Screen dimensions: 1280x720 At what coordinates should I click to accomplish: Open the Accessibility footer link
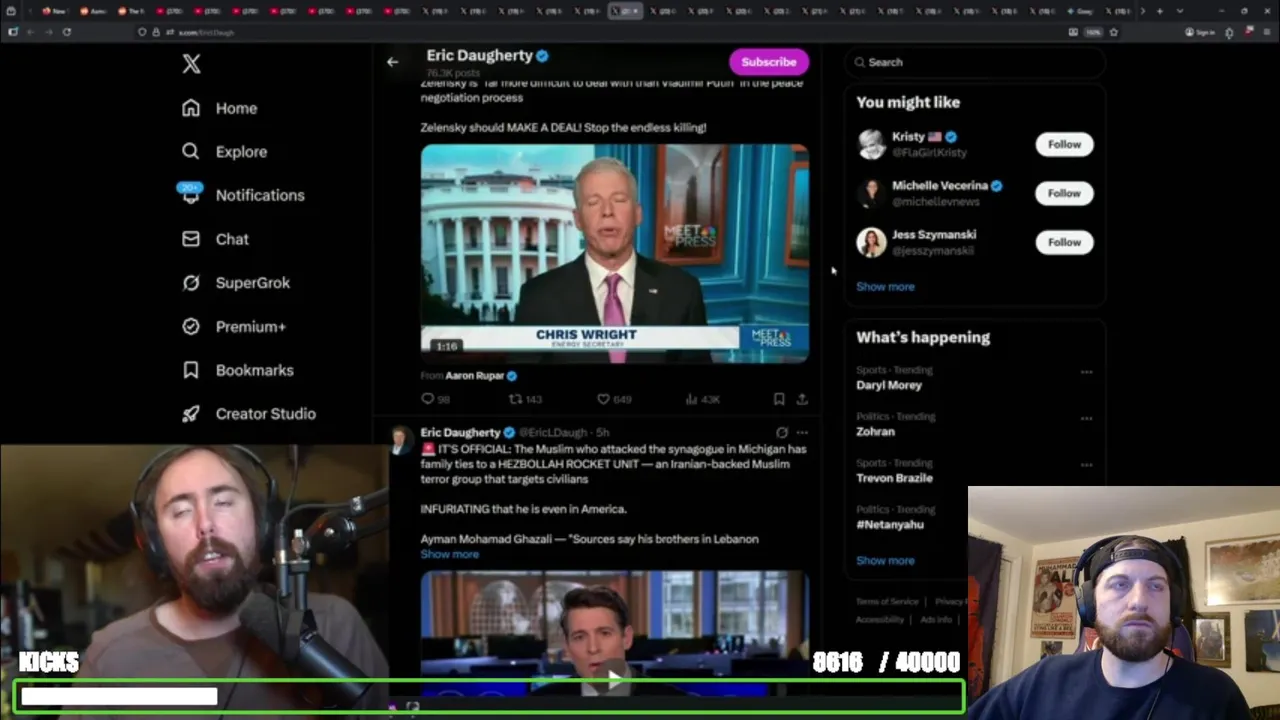[x=880, y=620]
